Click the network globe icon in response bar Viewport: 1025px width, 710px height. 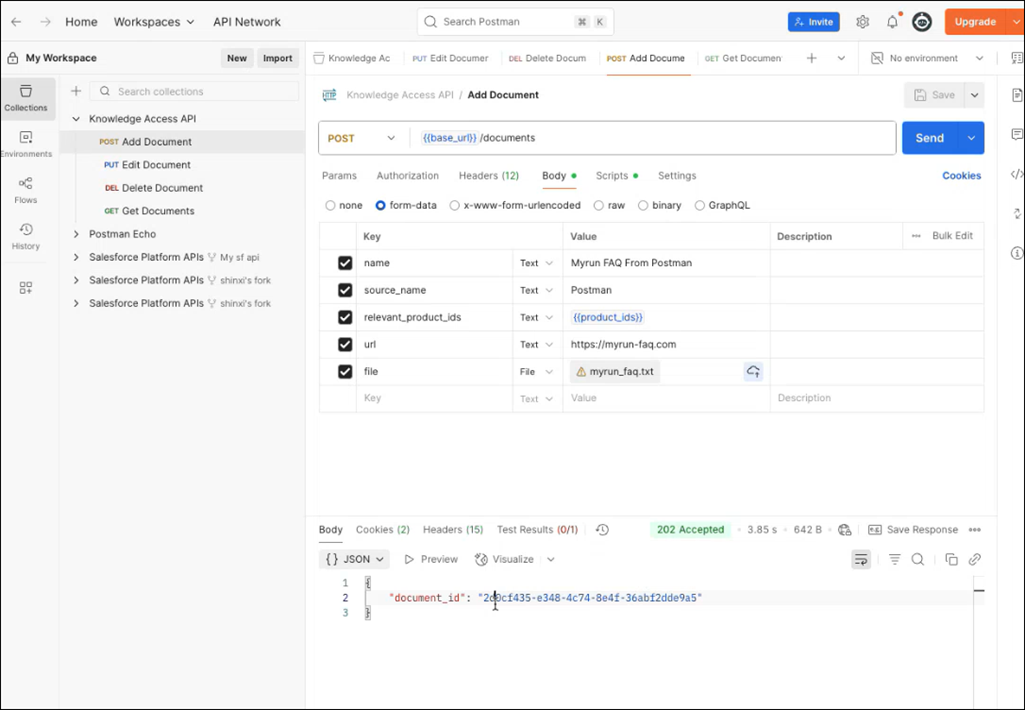pos(845,530)
